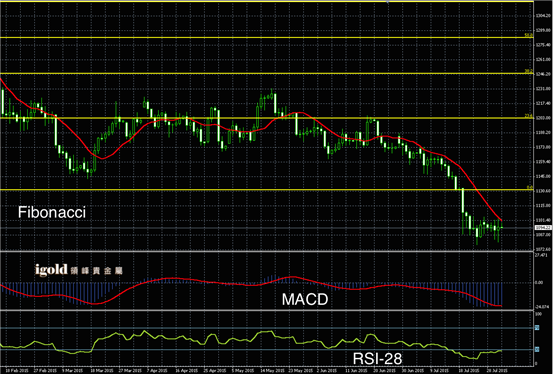
Task: Click the Fibonacci text label
Action: [52, 213]
